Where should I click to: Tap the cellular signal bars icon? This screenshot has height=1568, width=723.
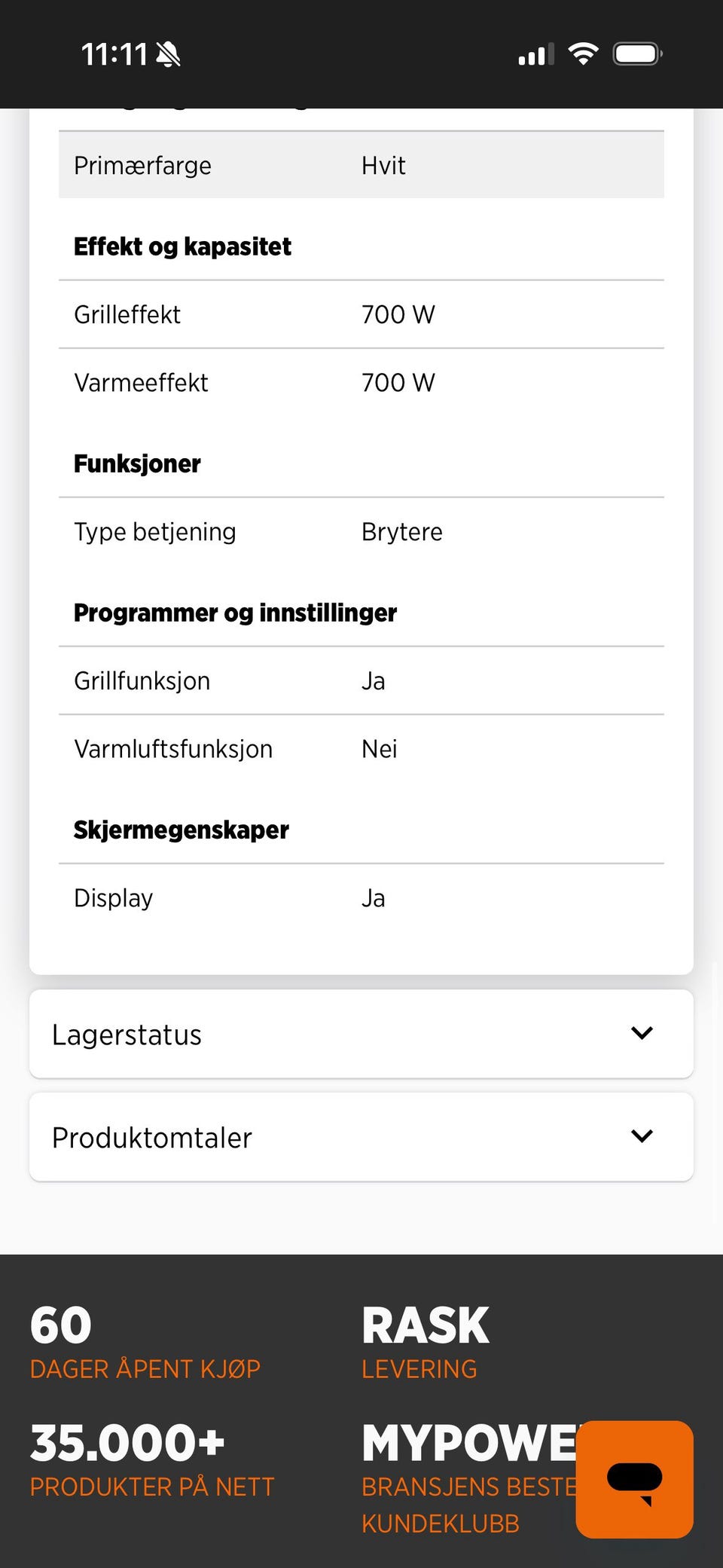(535, 54)
